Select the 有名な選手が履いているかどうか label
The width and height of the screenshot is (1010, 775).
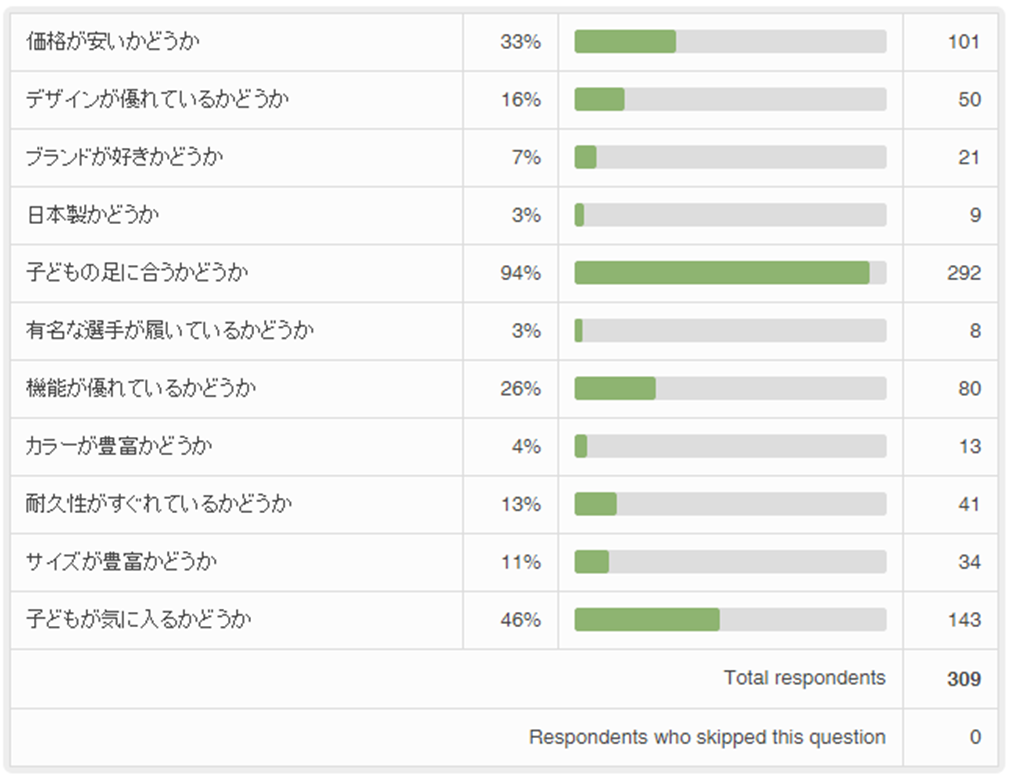pos(170,331)
